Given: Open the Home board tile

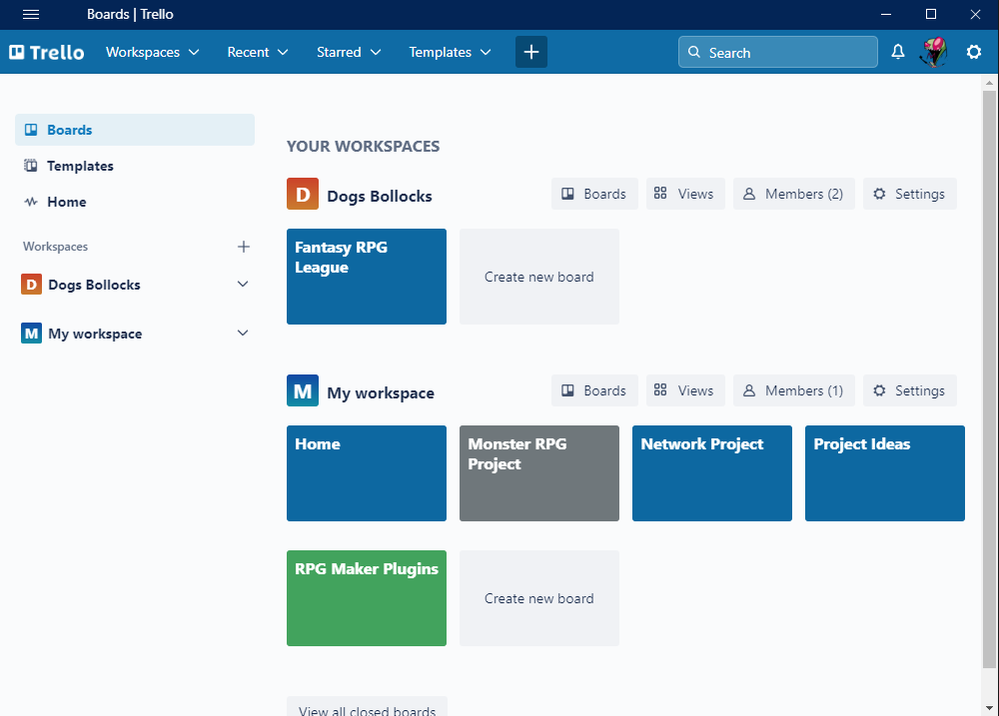Looking at the screenshot, I should pyautogui.click(x=366, y=473).
